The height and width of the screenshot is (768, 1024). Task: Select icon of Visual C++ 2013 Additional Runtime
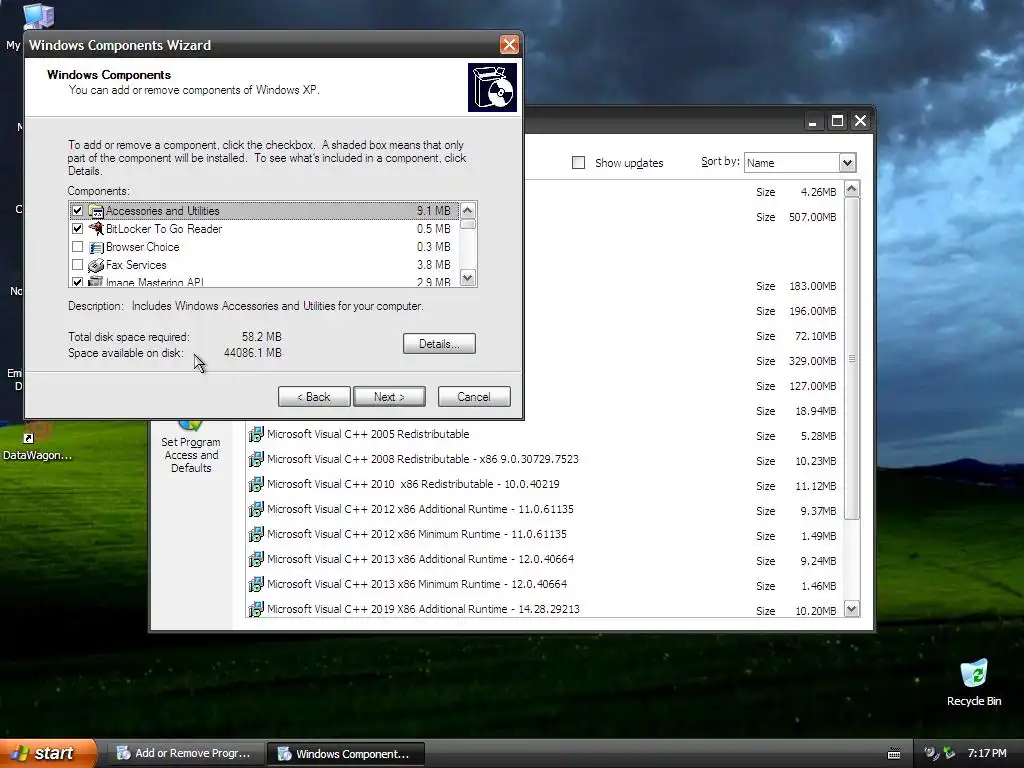tap(256, 559)
